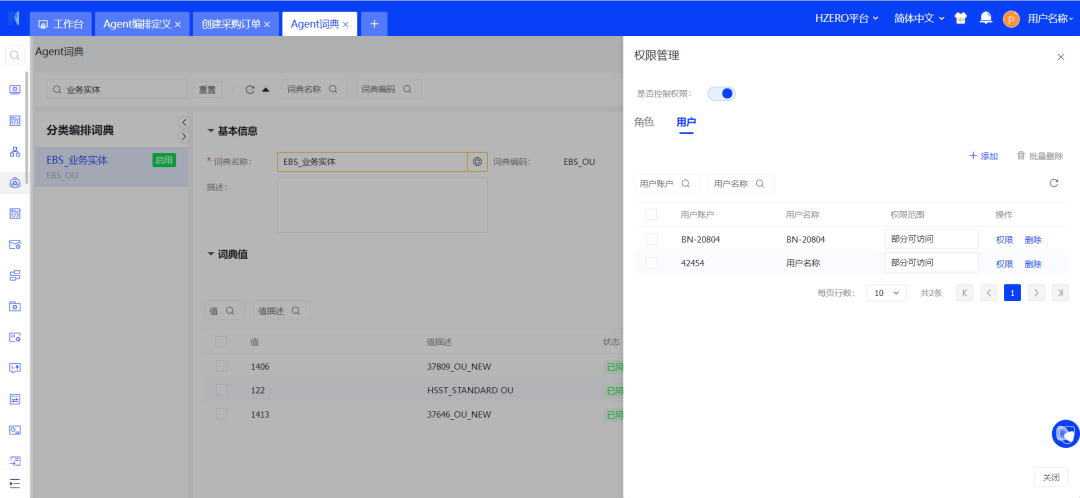Click 添加 to add a user

(983, 156)
